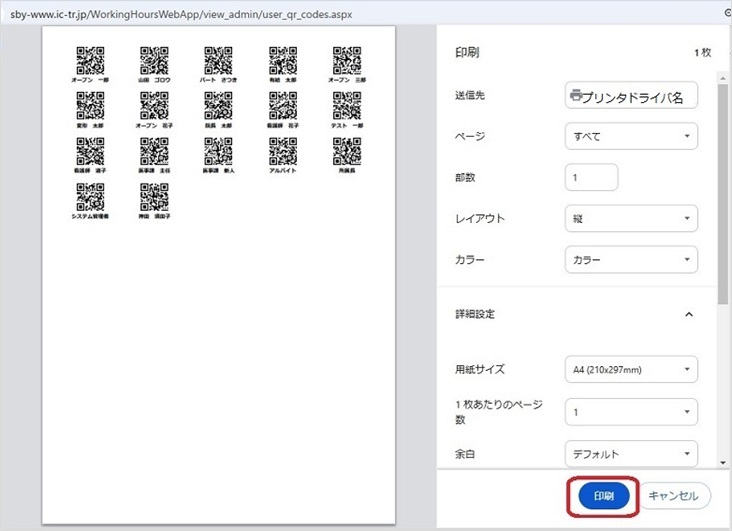Viewport: 732px width, 531px height.
Task: Cancel printing with the キャンセル button
Action: 673,496
